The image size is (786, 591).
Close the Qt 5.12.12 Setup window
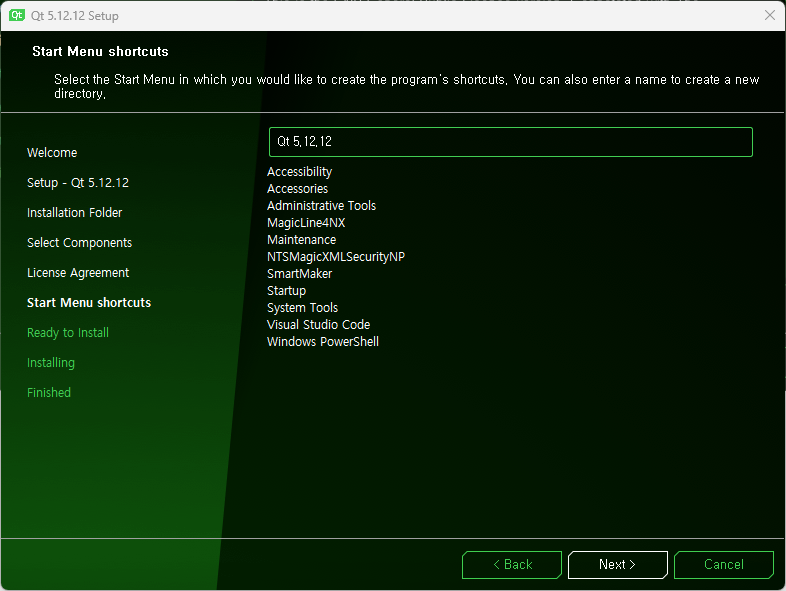(769, 15)
